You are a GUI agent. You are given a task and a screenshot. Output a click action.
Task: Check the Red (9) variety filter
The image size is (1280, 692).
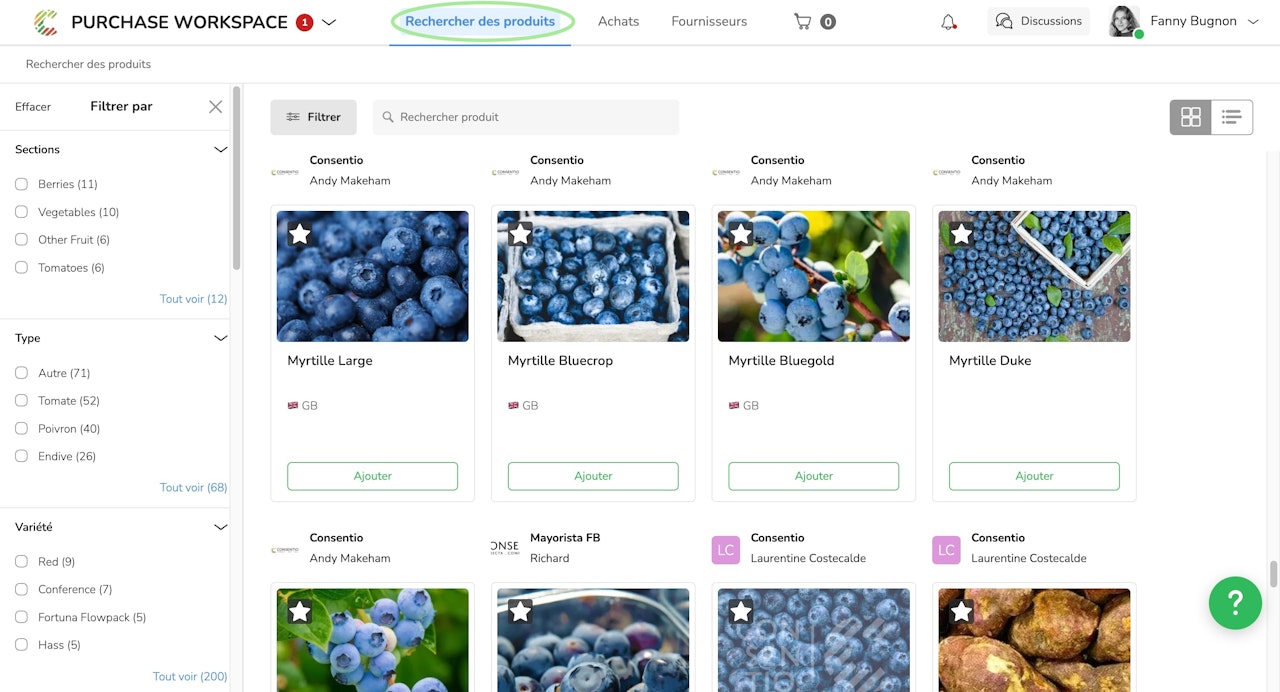click(21, 562)
